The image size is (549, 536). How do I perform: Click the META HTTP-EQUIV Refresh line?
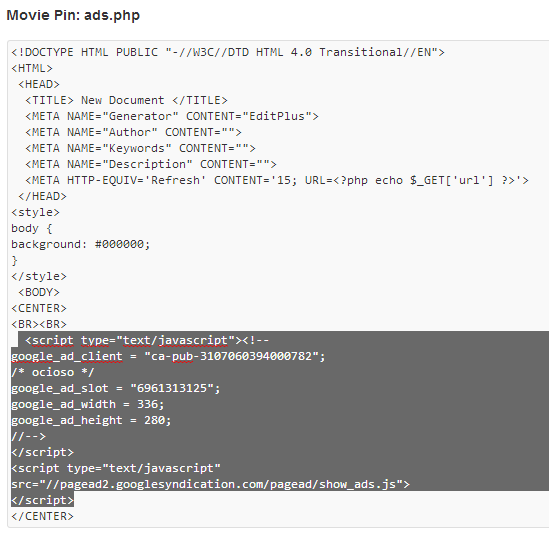[277, 180]
